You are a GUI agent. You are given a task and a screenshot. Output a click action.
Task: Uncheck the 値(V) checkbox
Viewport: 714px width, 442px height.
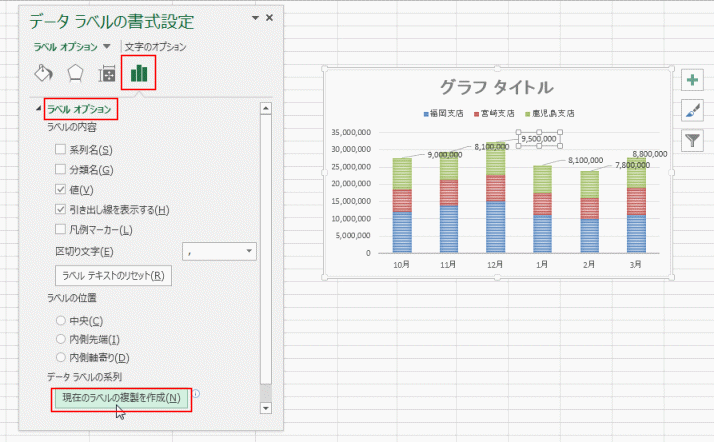coord(61,189)
